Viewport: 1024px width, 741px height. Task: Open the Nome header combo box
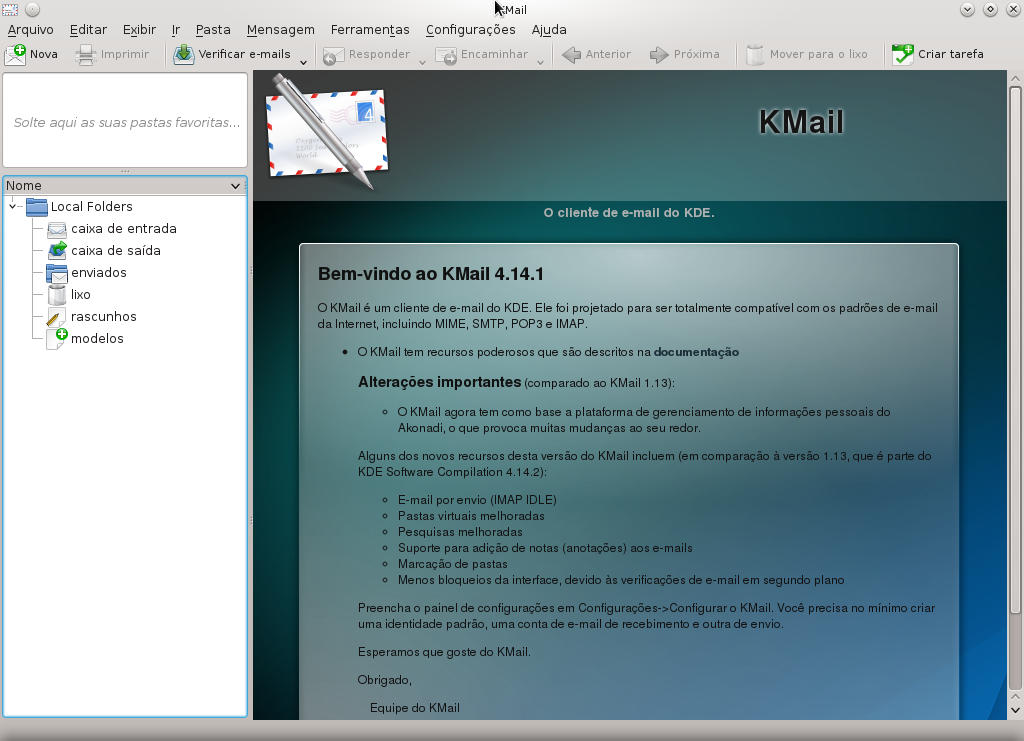tap(236, 185)
